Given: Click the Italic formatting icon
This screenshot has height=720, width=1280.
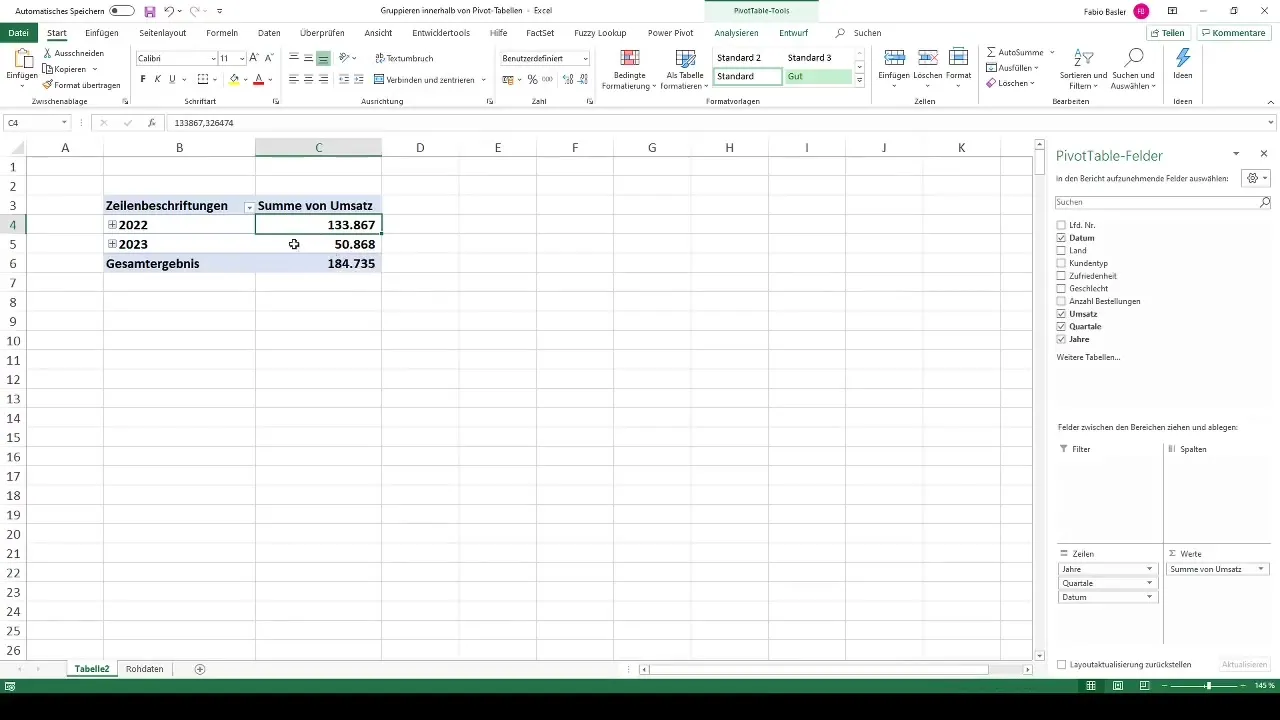Looking at the screenshot, I should [x=157, y=79].
